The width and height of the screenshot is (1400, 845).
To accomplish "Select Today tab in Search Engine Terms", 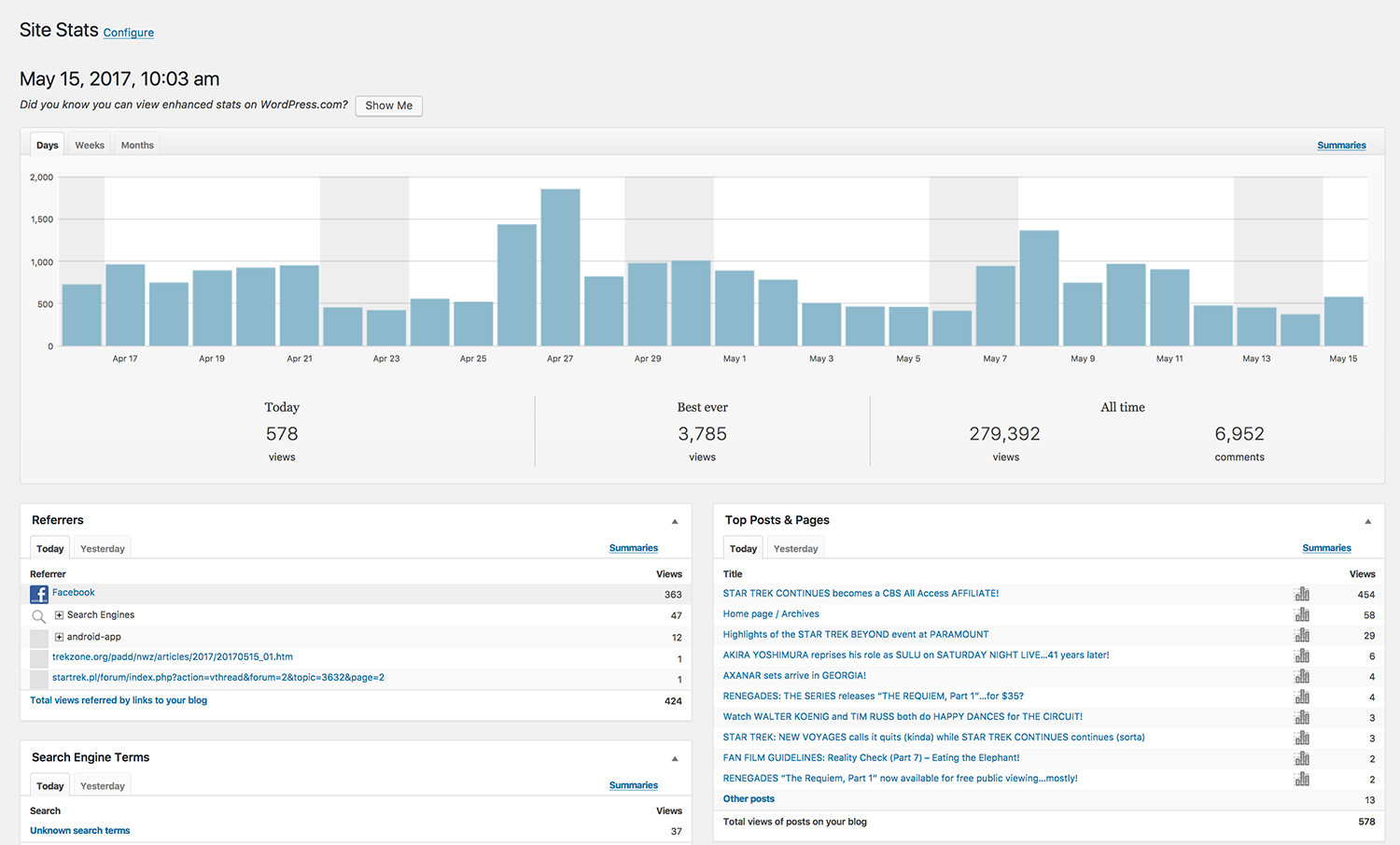I will pyautogui.click(x=50, y=785).
